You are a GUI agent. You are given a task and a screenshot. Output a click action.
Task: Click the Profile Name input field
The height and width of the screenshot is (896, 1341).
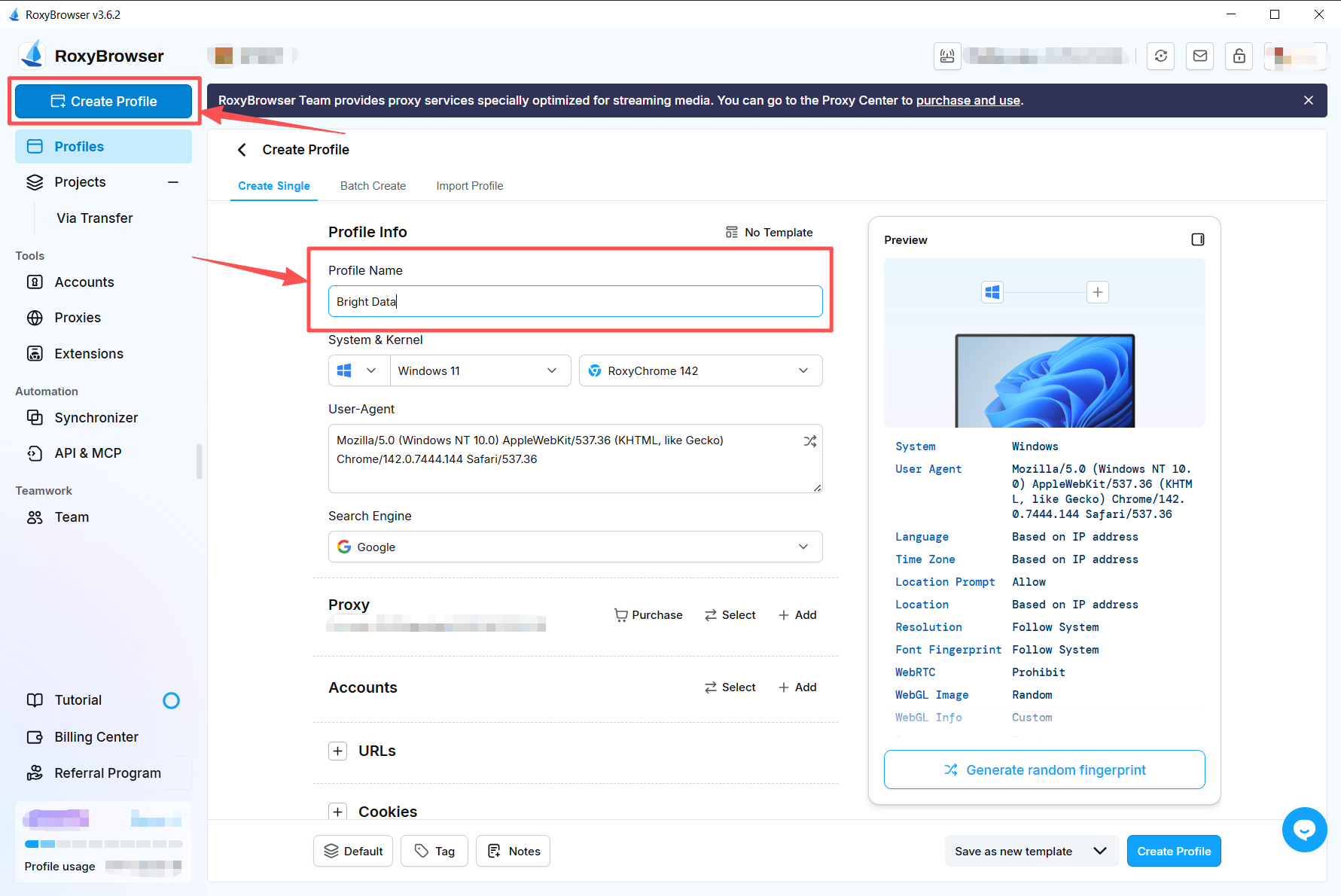[x=575, y=301]
